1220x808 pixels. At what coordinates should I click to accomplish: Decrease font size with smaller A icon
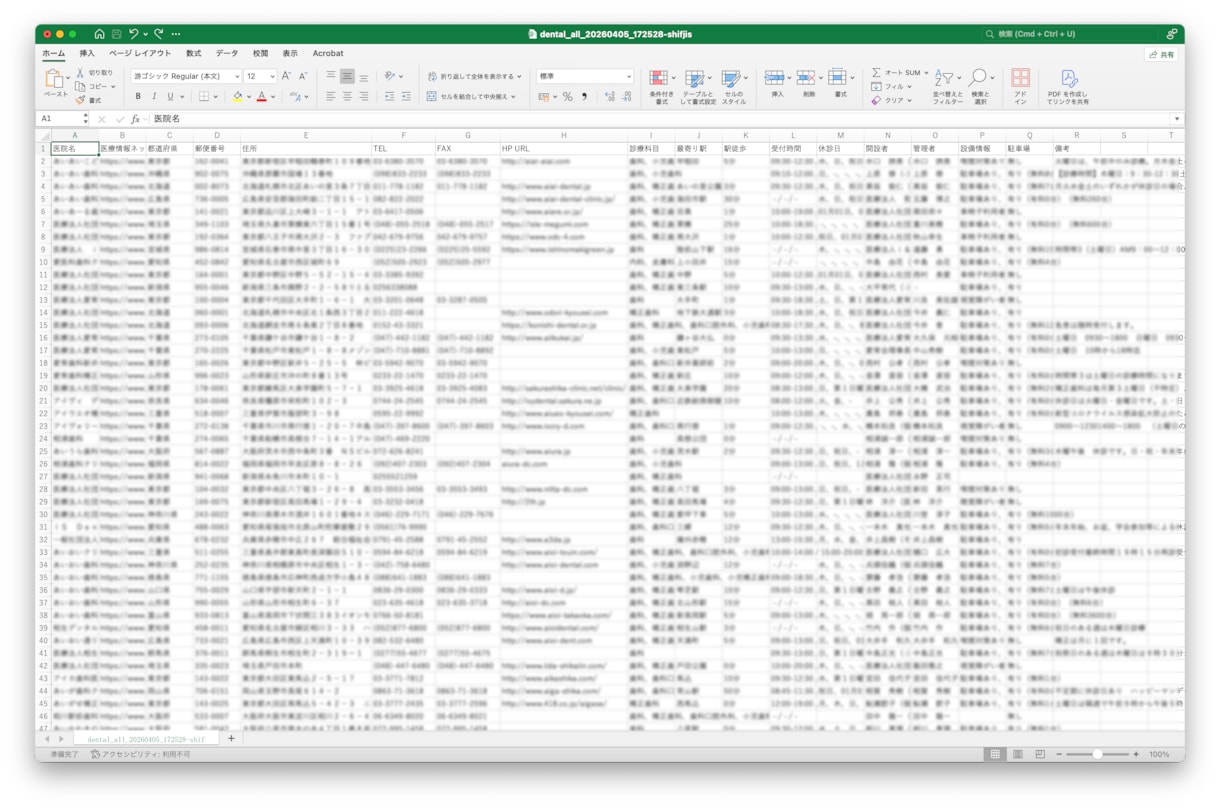point(302,76)
